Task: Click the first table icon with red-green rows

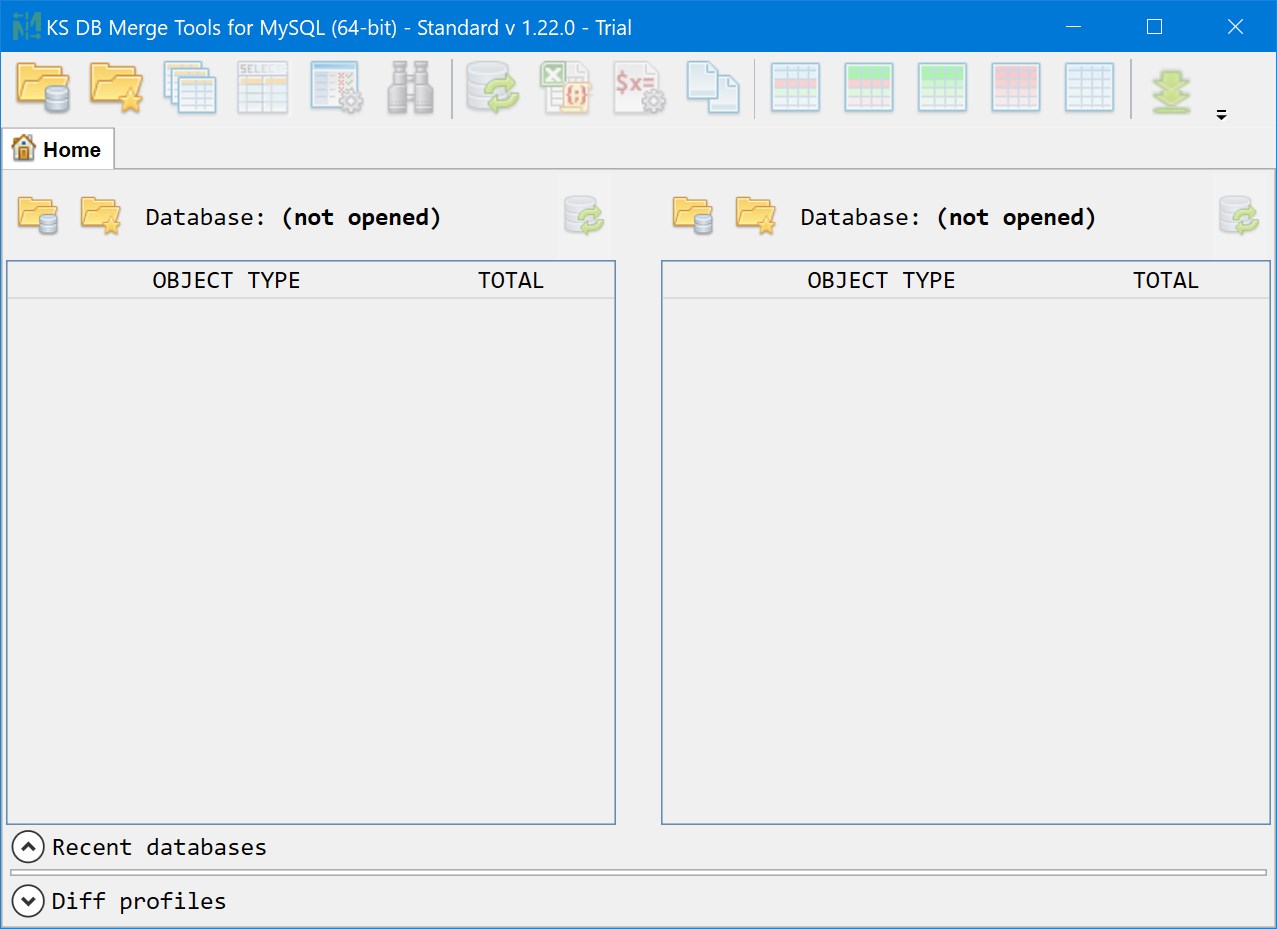Action: tap(796, 88)
